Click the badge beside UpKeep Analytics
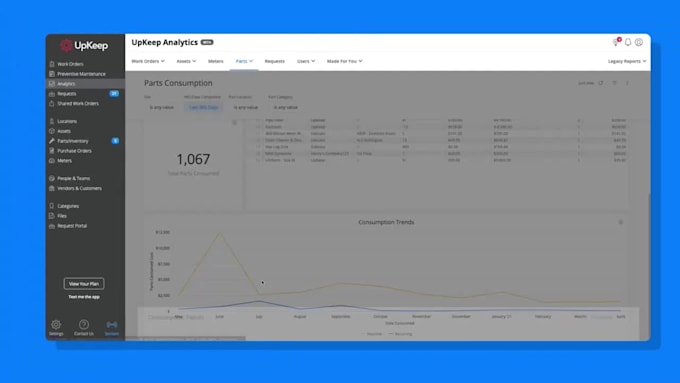Image resolution: width=680 pixels, height=383 pixels. click(x=207, y=42)
